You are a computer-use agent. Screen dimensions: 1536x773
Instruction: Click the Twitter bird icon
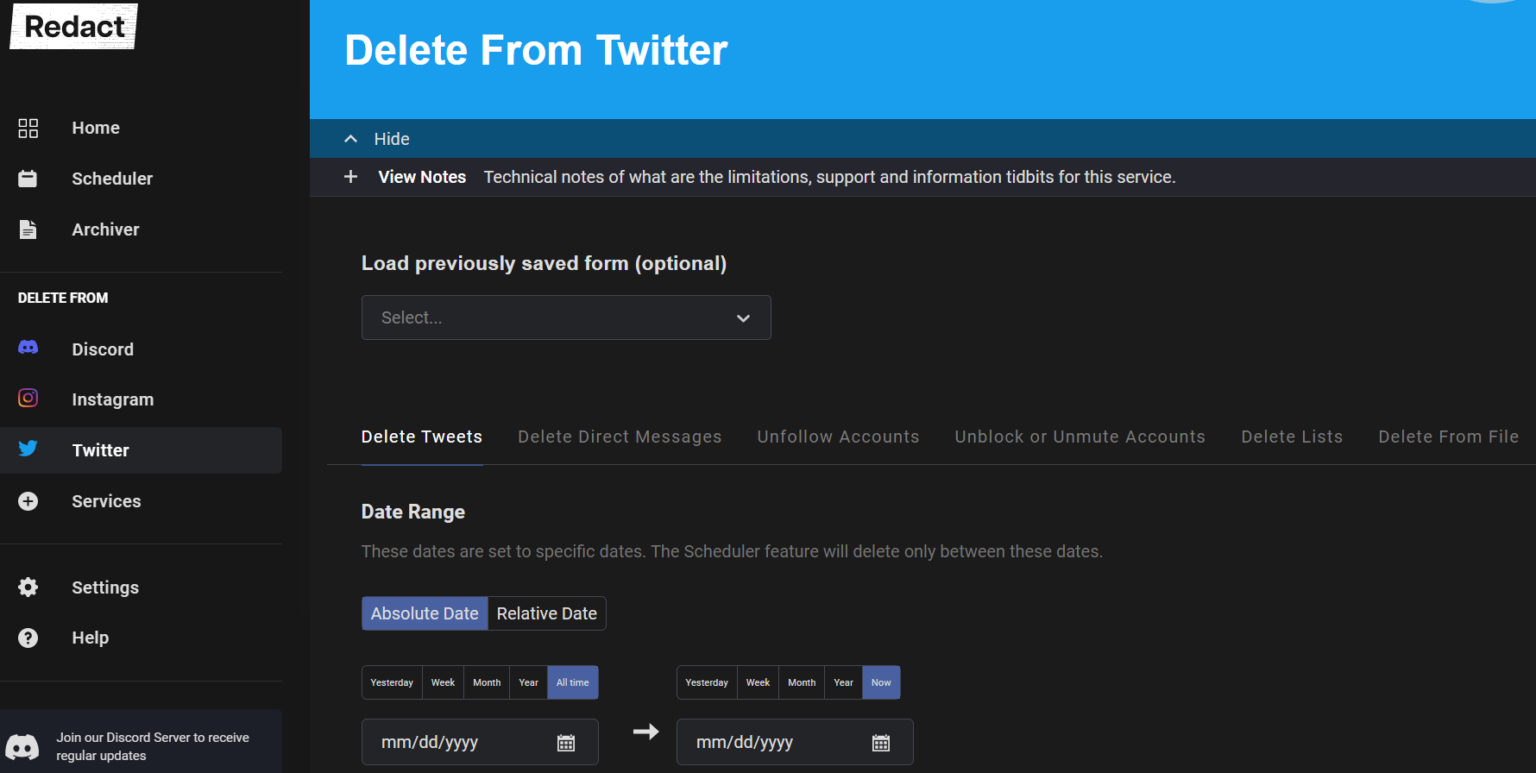[28, 449]
